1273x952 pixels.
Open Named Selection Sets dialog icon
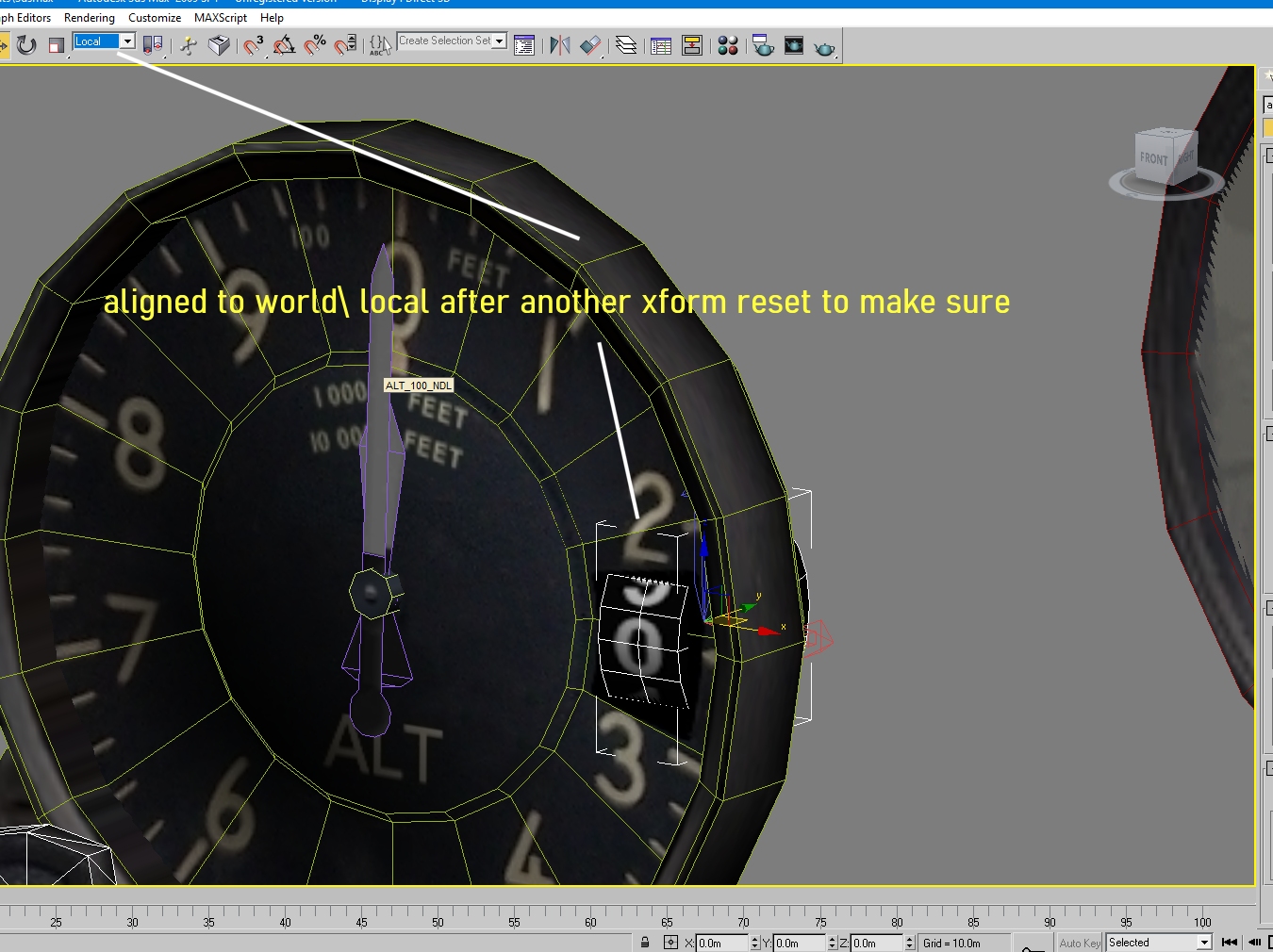525,45
